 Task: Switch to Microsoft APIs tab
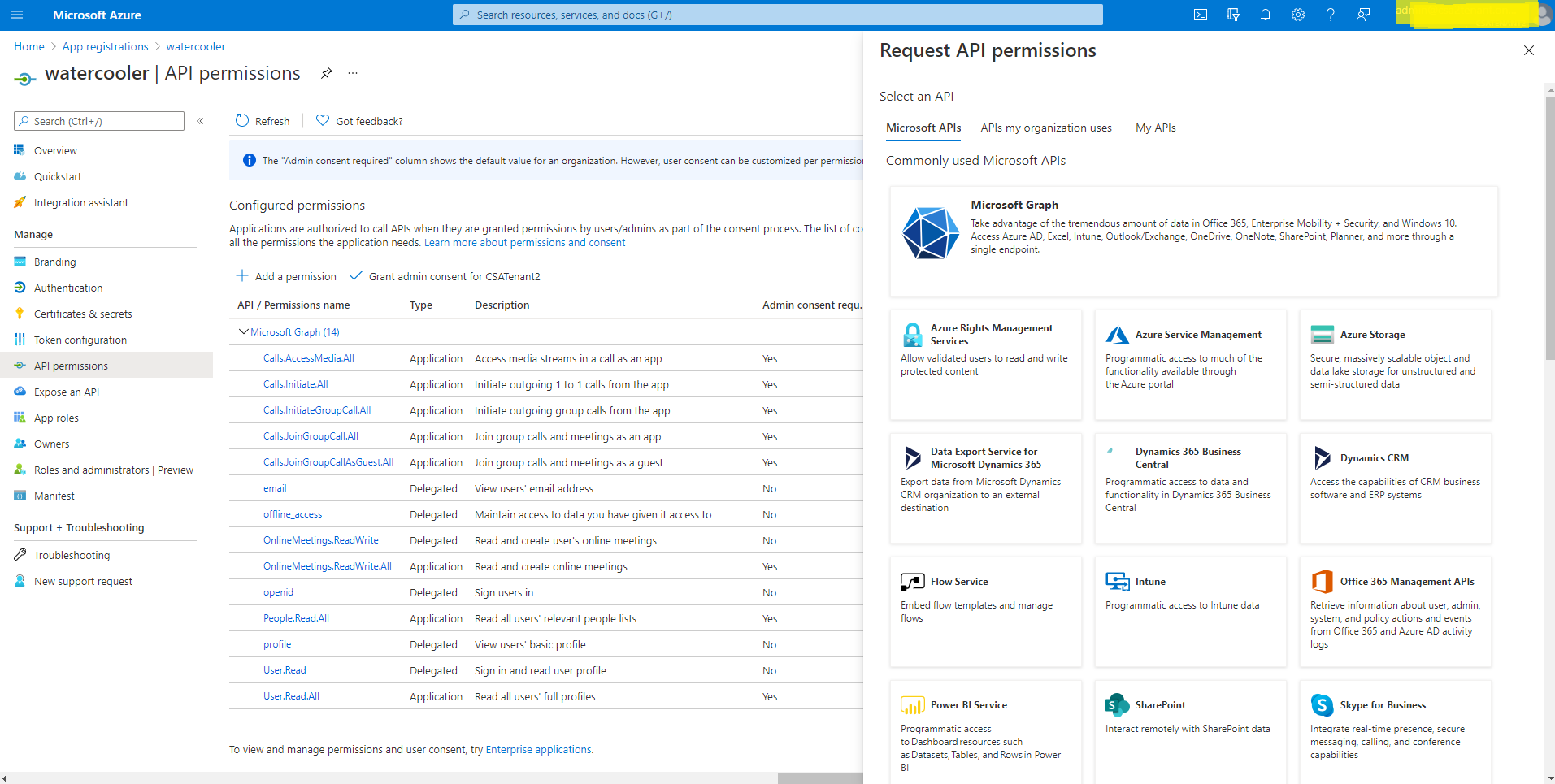click(923, 128)
